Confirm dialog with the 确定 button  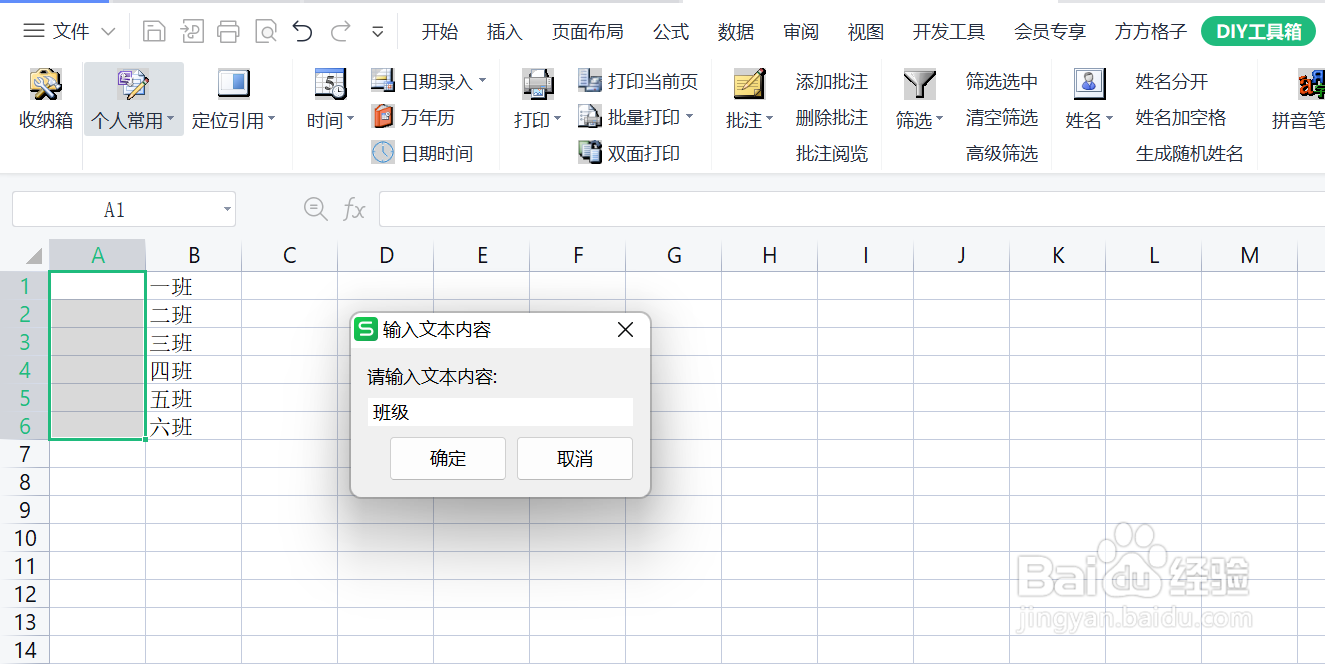447,458
